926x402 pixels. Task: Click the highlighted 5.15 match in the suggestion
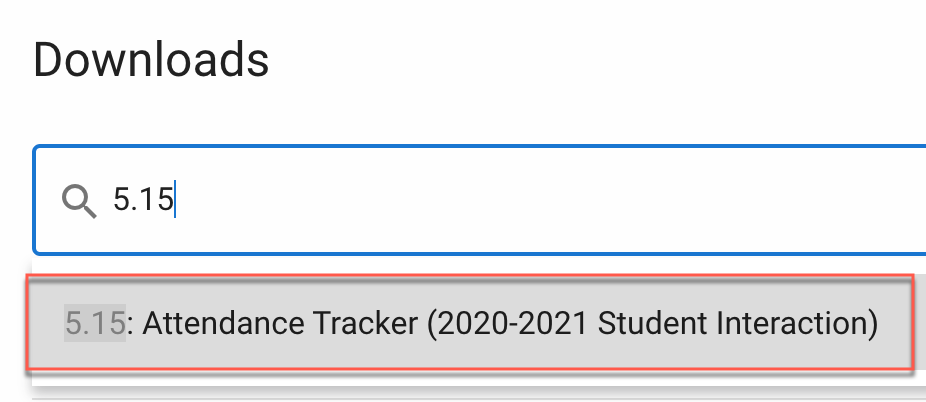[x=95, y=323]
